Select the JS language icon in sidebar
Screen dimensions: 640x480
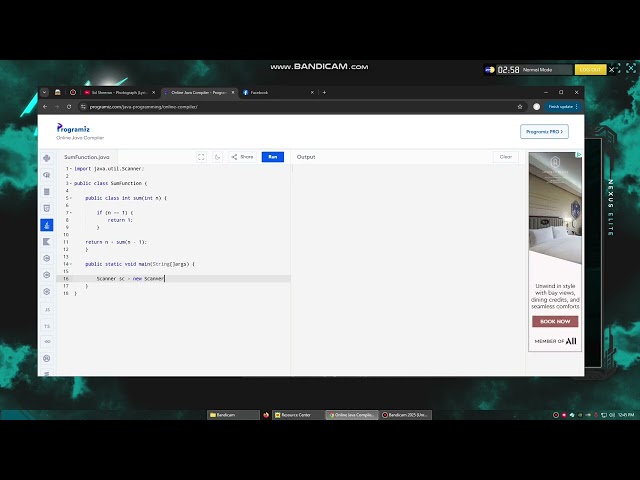47,309
